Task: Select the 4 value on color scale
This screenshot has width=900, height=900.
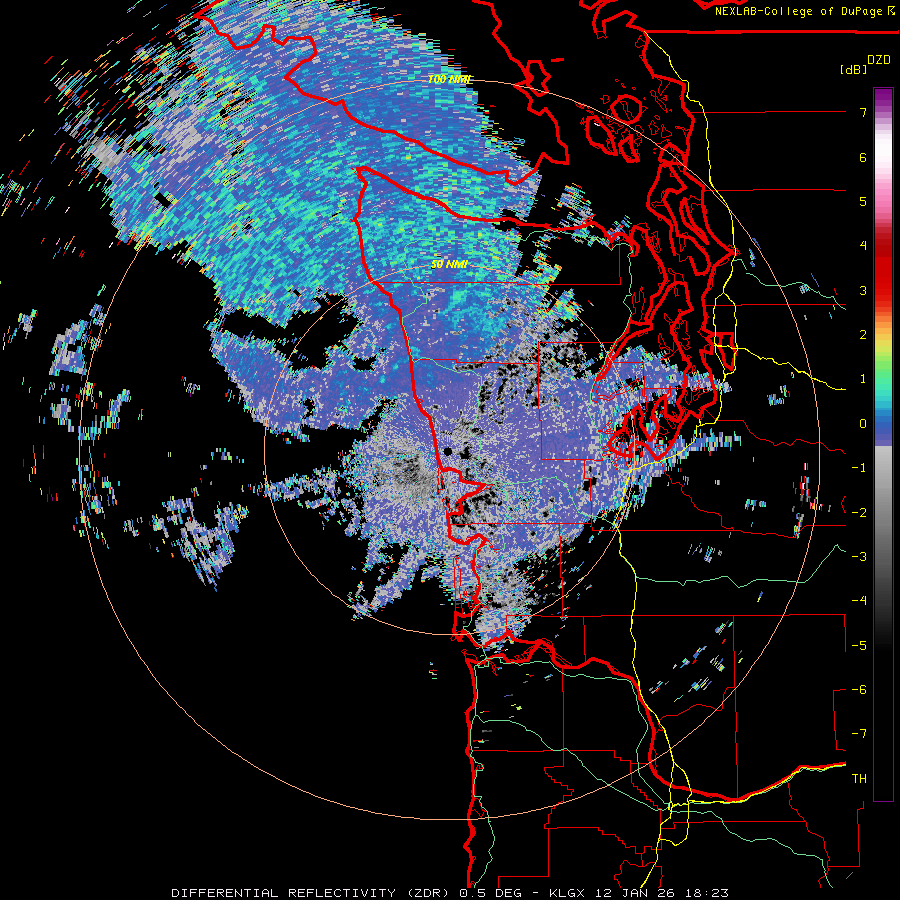Action: (x=863, y=246)
